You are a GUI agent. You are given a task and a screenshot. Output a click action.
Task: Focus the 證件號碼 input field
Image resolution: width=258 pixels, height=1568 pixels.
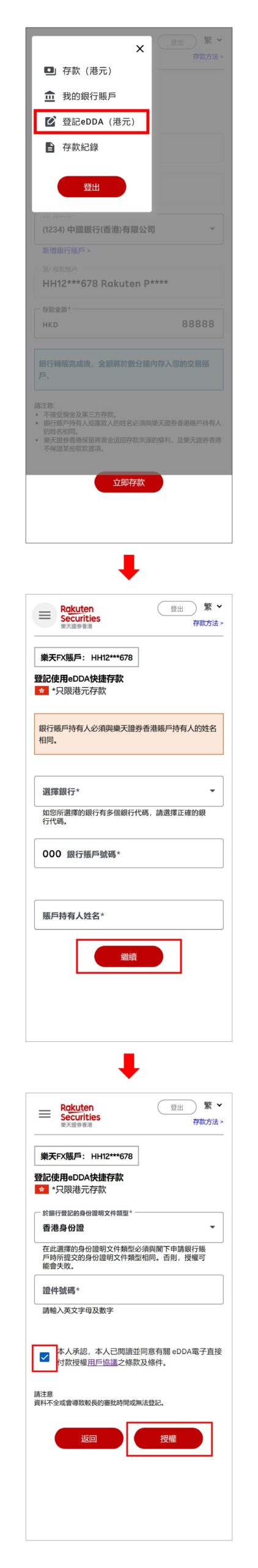128,1290
